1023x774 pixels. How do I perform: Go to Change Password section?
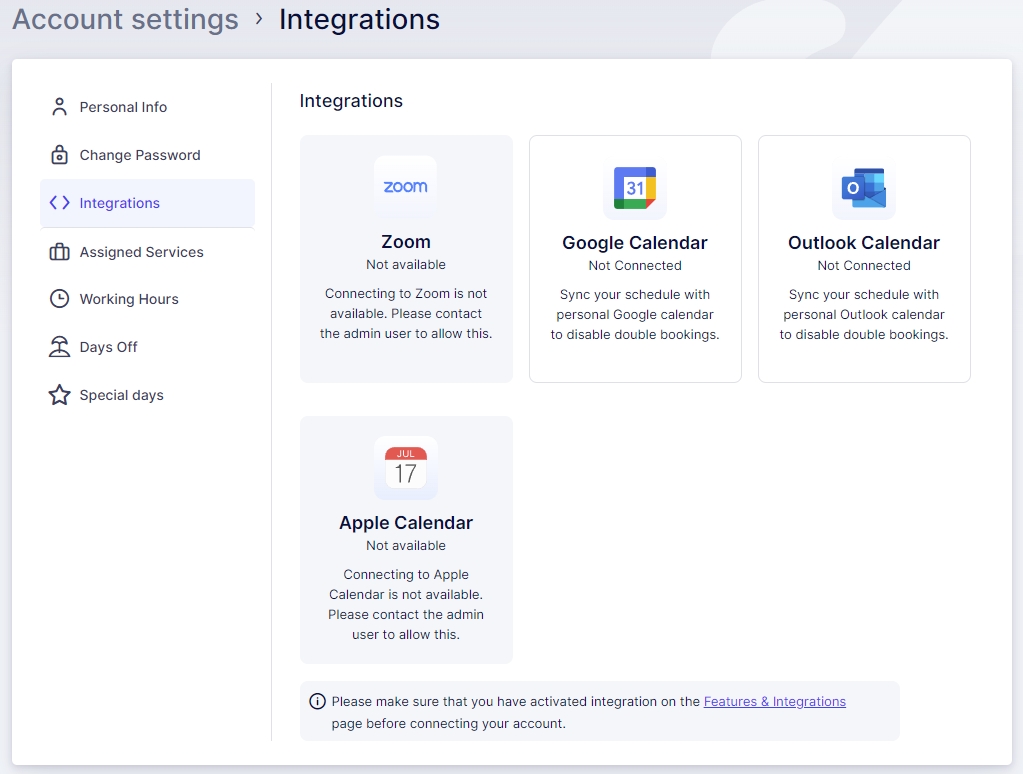(140, 155)
